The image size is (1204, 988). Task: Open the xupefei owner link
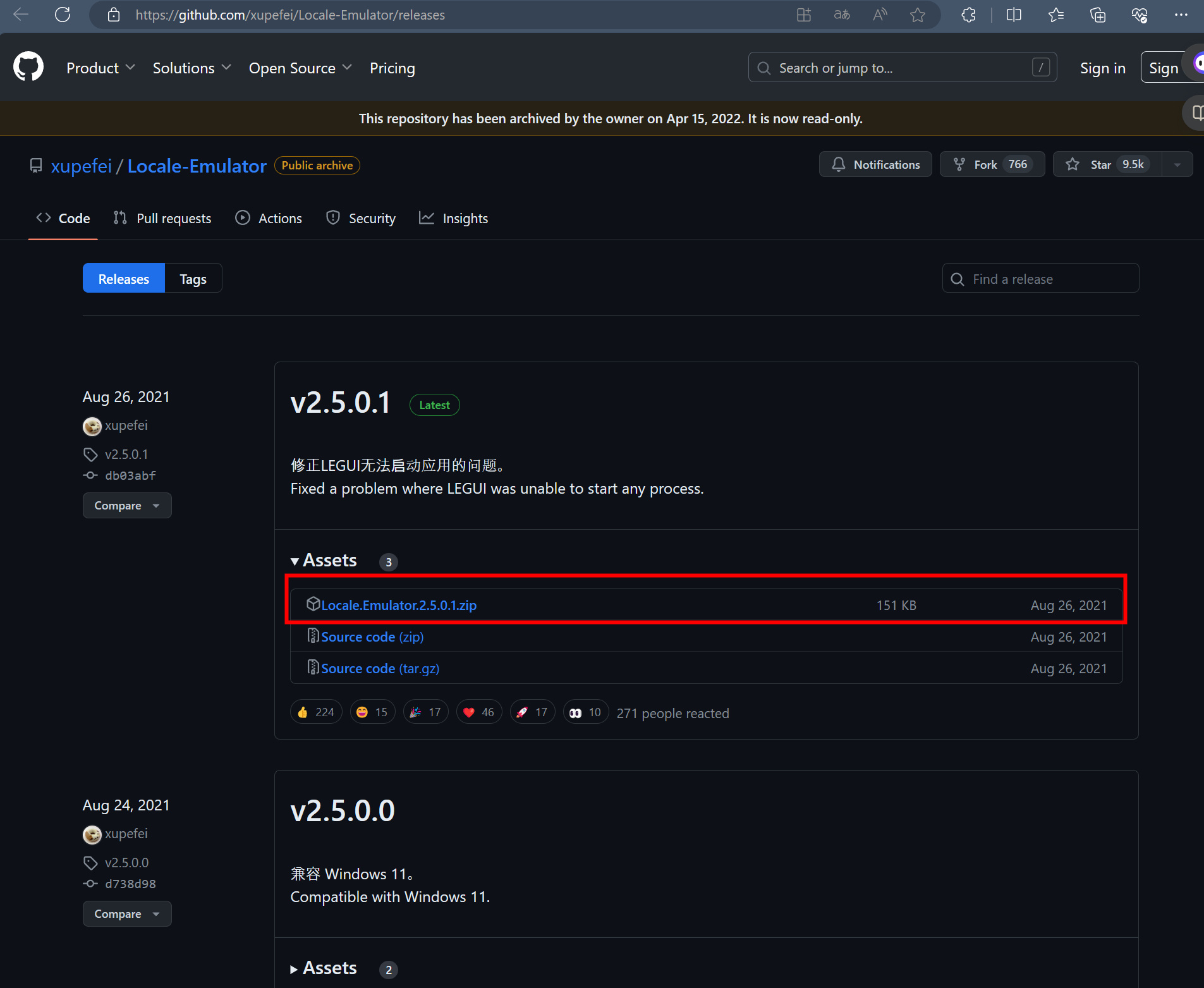(x=82, y=166)
